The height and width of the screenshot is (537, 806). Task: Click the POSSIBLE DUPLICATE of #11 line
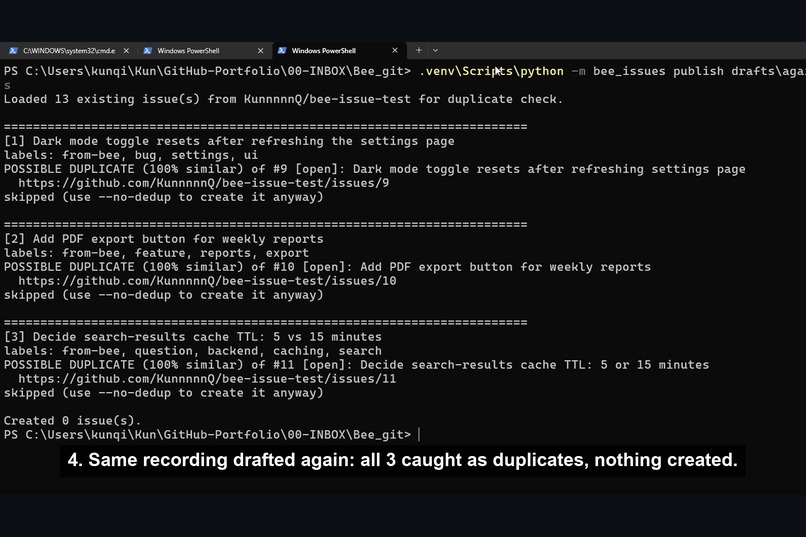pos(356,365)
